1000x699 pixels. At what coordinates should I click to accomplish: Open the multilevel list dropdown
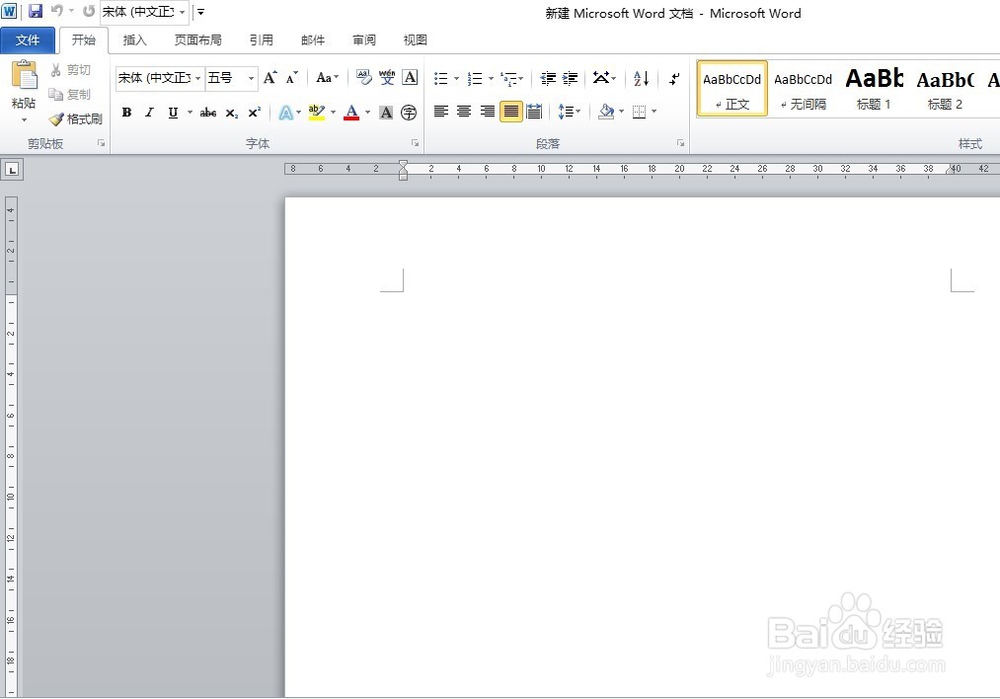512,78
